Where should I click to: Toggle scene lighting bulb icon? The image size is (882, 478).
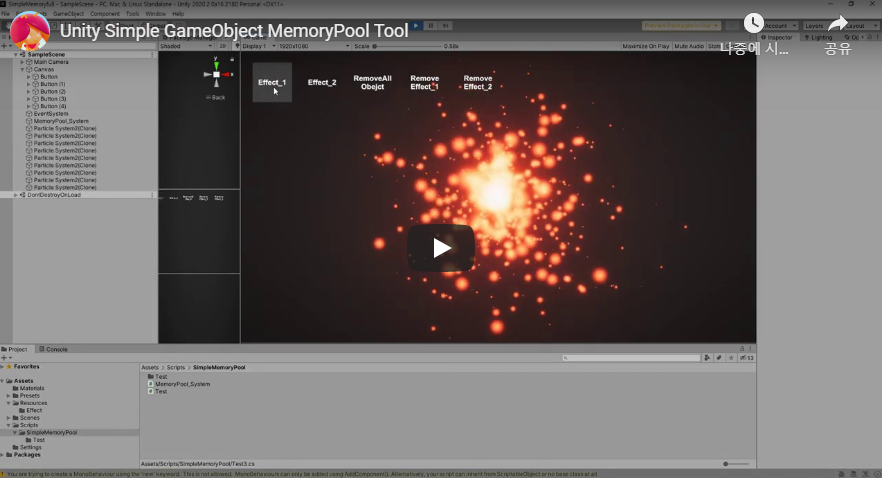pos(237,46)
